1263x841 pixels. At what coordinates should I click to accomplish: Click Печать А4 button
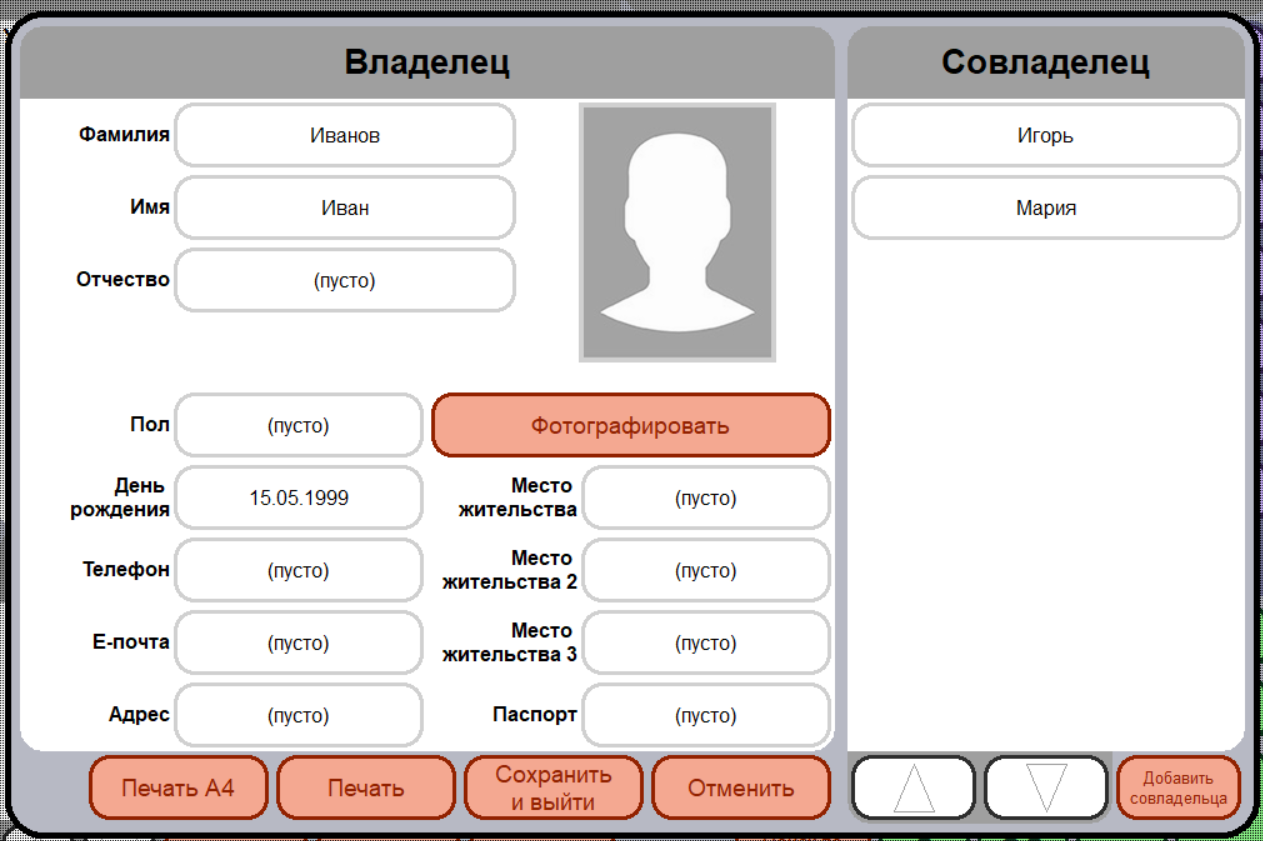(179, 788)
